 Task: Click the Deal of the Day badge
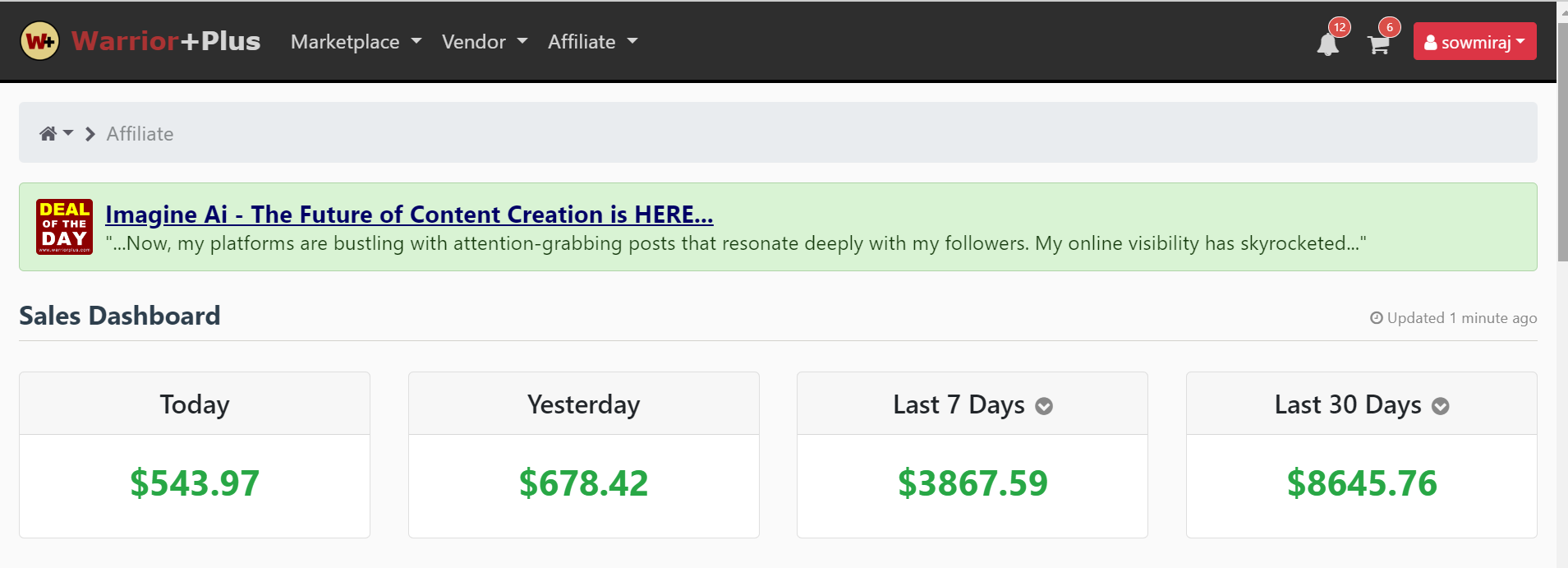click(64, 227)
